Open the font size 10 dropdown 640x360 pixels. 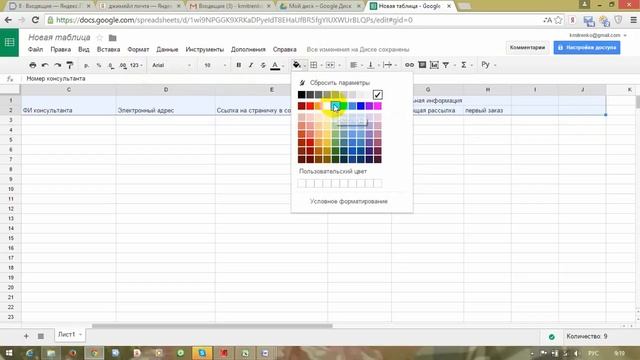click(x=215, y=65)
